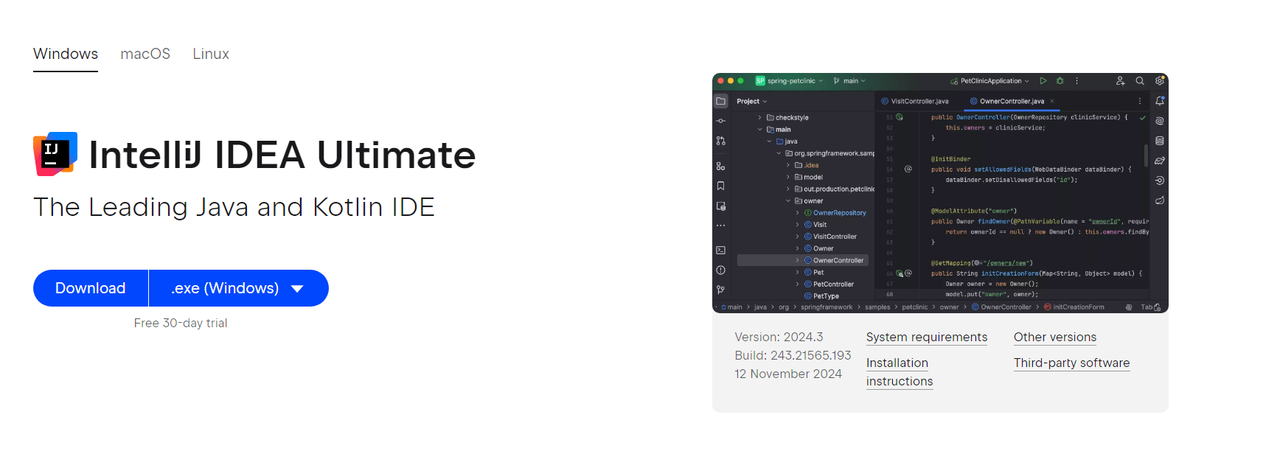
Task: Expand the checkstyle folder arrow
Action: coord(760,117)
